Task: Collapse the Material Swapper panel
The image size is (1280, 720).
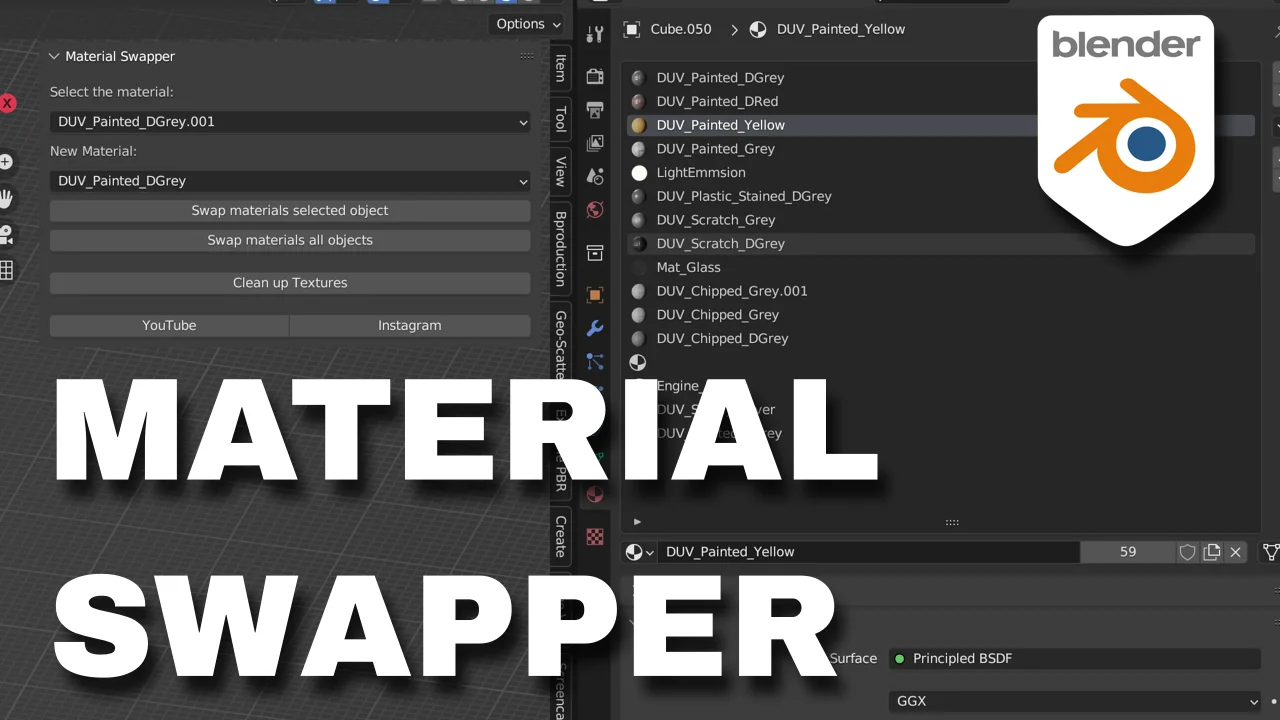Action: 54,57
